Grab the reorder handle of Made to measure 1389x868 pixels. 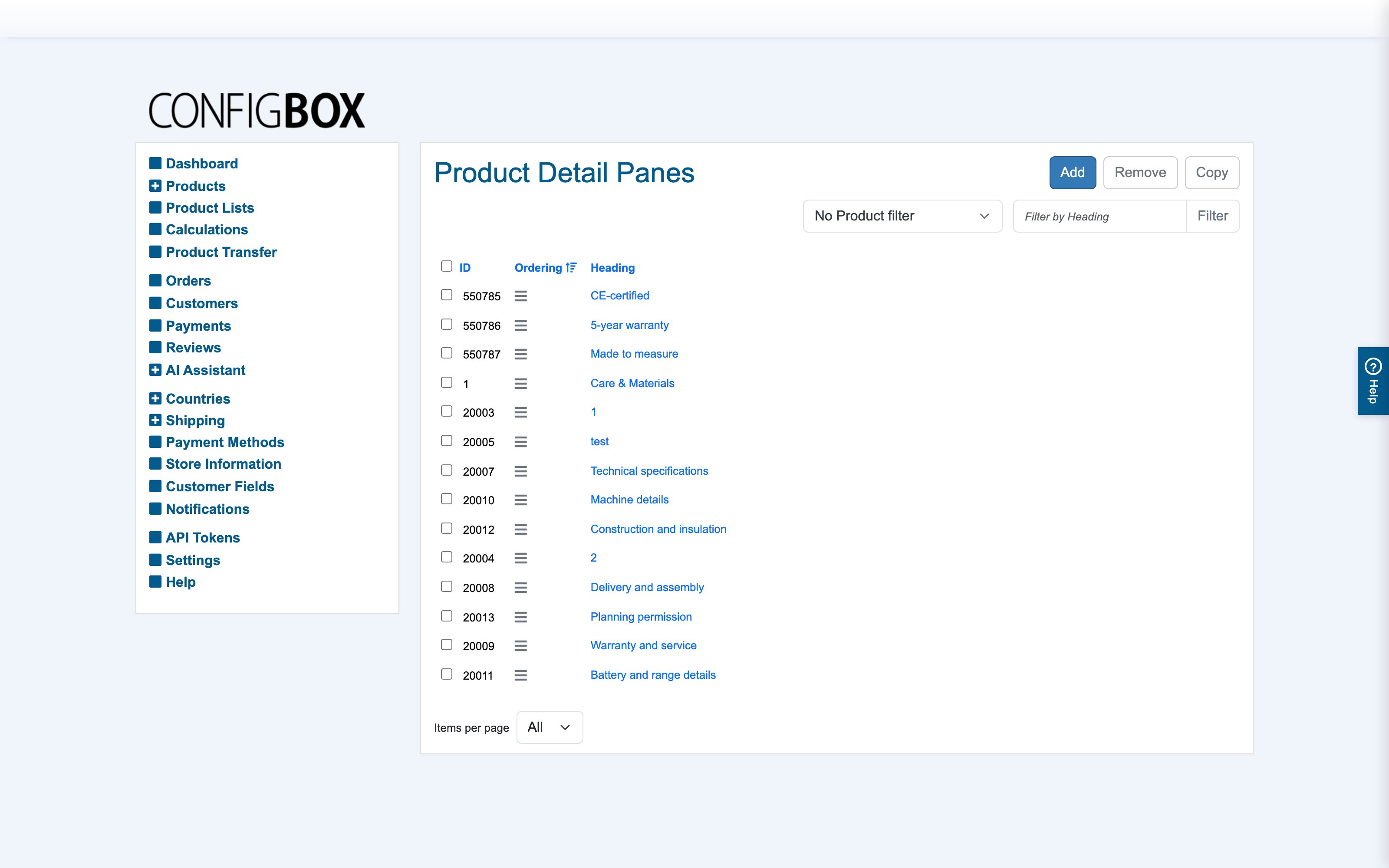click(520, 354)
